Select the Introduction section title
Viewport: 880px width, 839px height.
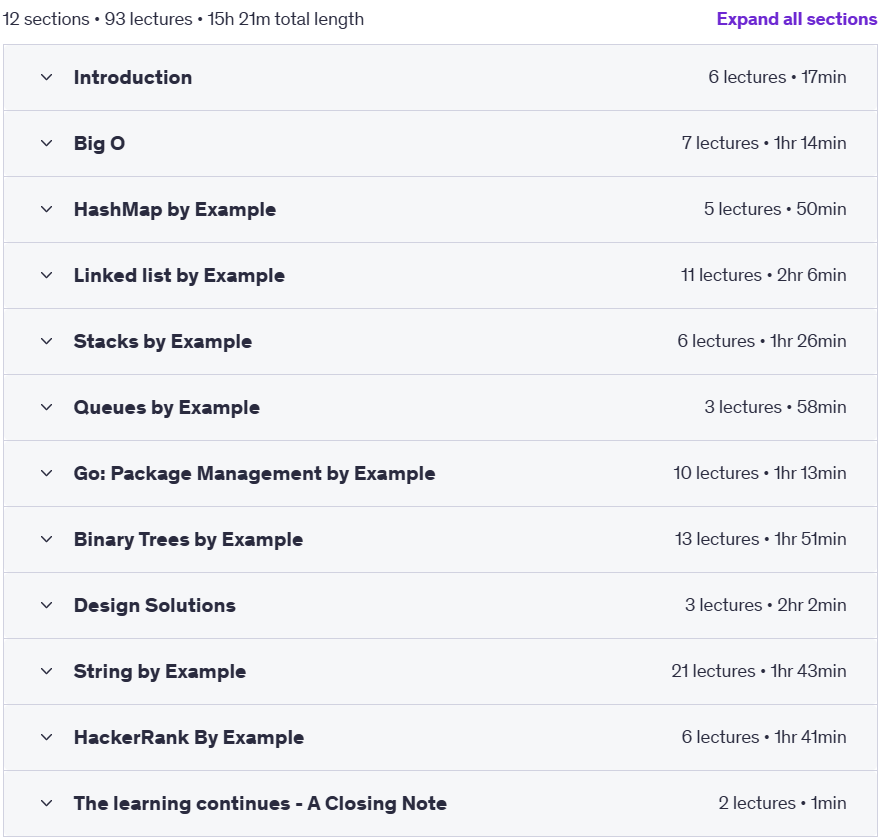click(133, 77)
